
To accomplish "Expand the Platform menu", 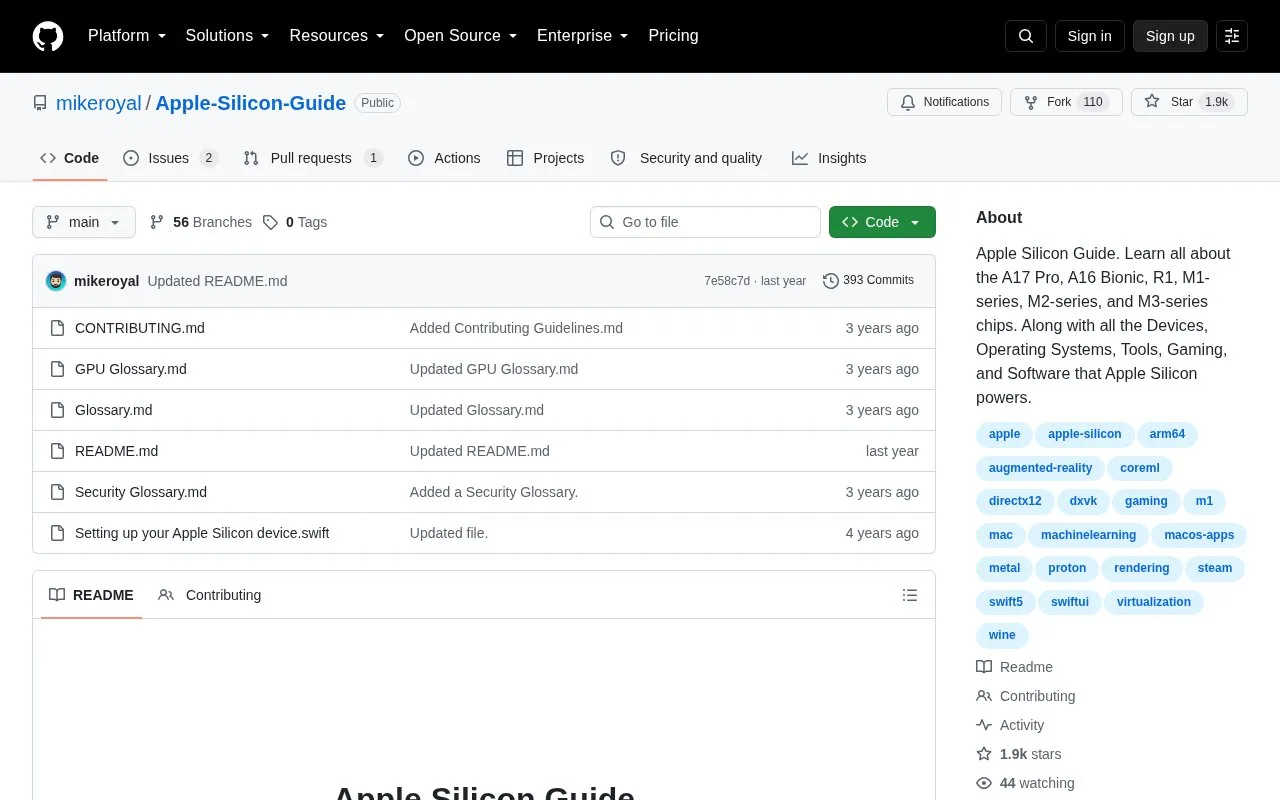I will click(127, 36).
